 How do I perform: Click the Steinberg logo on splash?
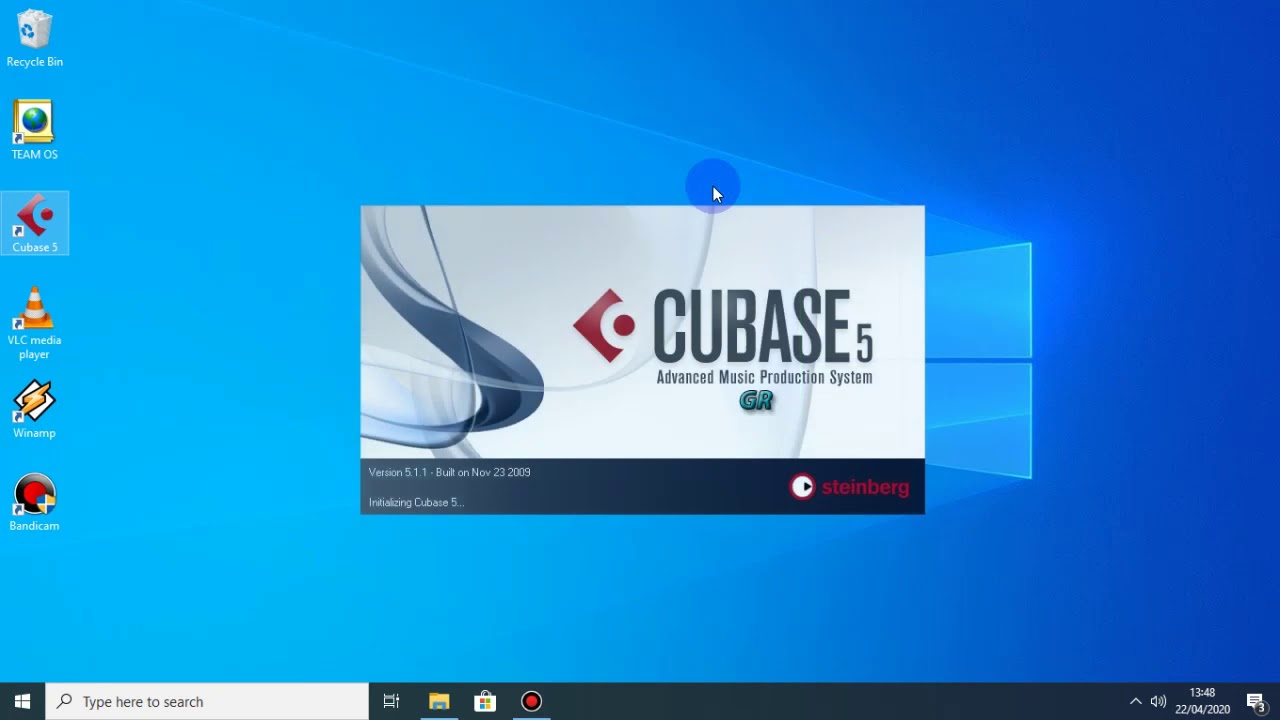click(x=849, y=487)
